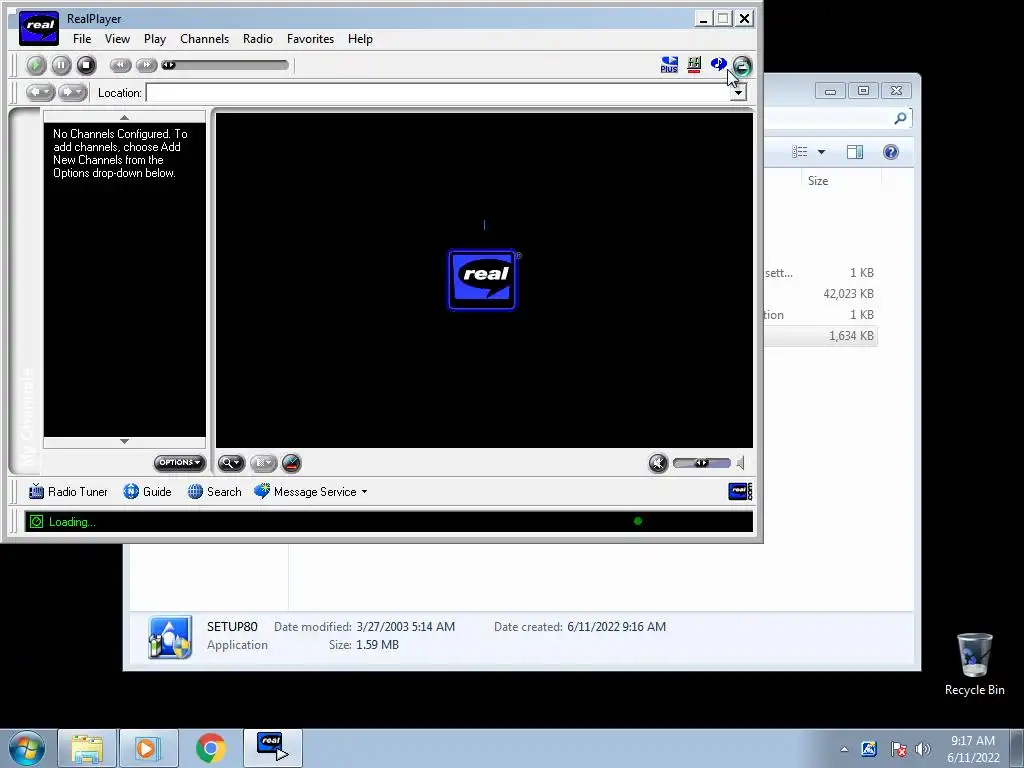Click the SETUP80 application icon in details pane
The height and width of the screenshot is (768, 1024).
[170, 637]
